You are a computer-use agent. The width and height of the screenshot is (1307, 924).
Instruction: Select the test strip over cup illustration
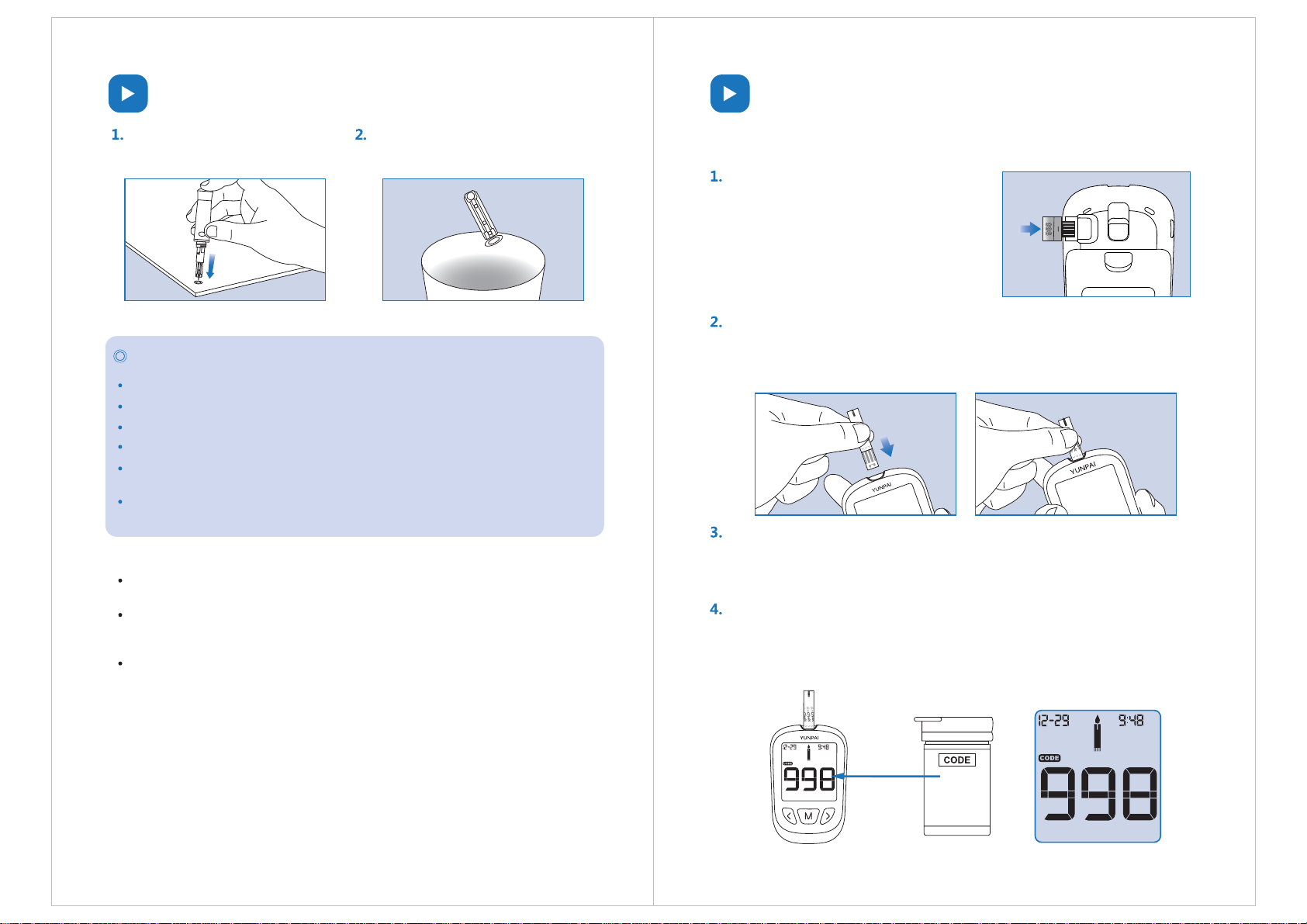(x=483, y=240)
